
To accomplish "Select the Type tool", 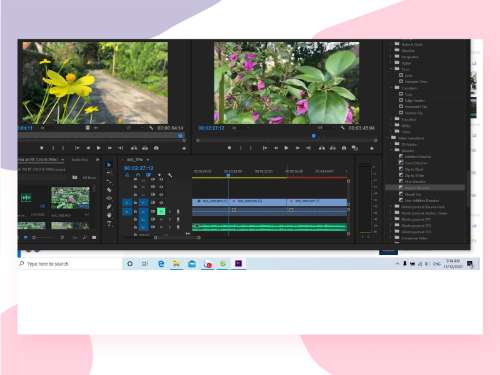I will (109, 224).
